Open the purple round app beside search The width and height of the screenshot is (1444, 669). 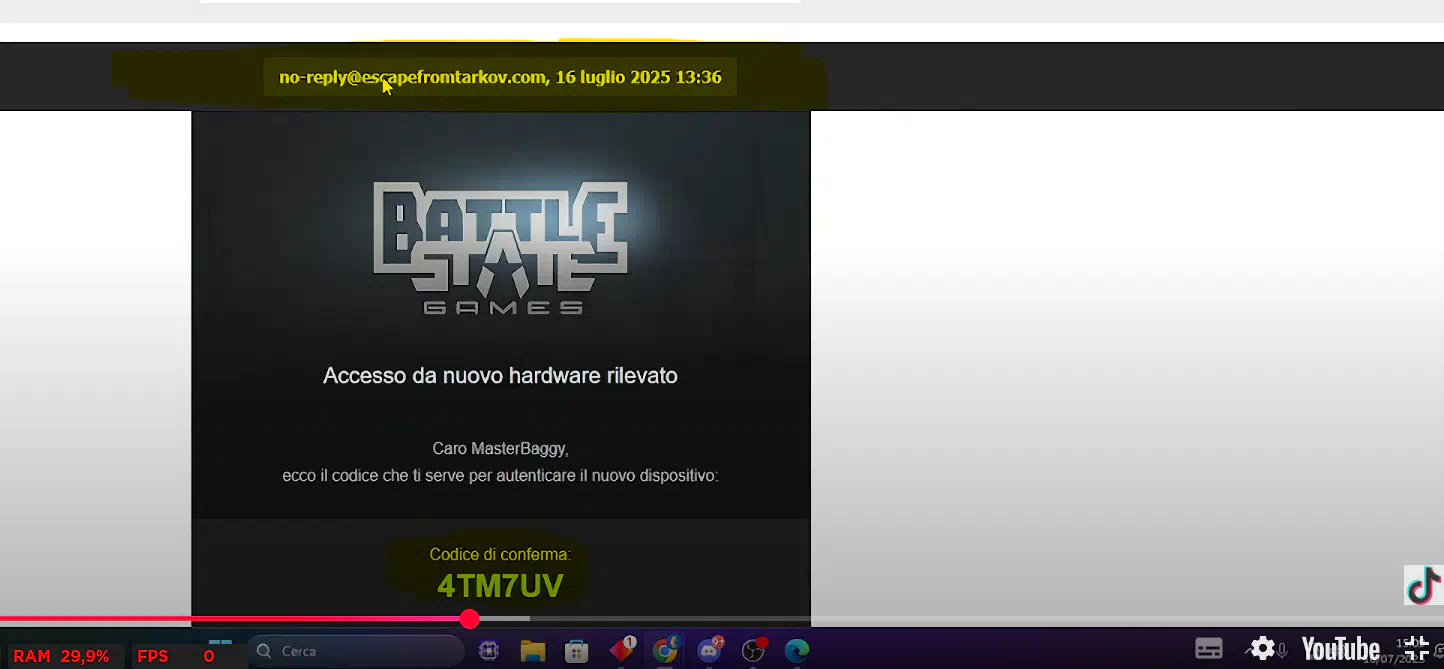(489, 651)
